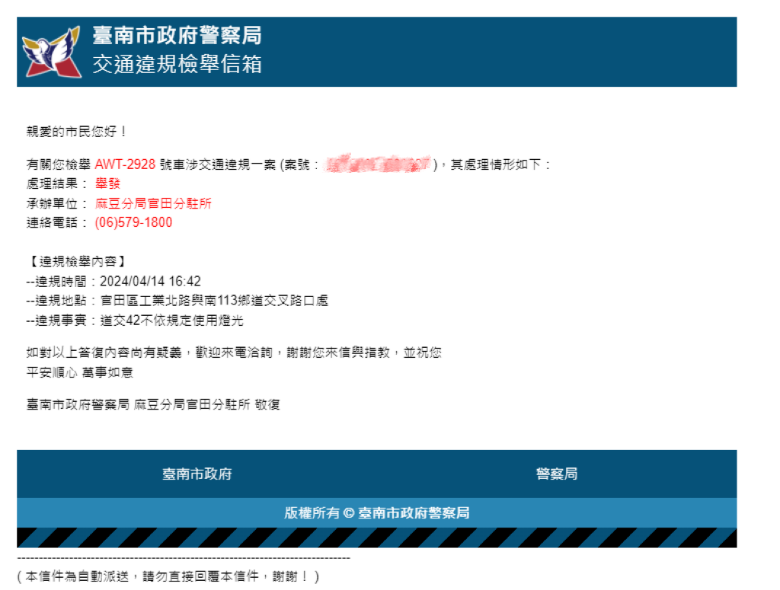Click the 【違規檢舉內容】 heading
Image resolution: width=780 pixels, height=590 pixels.
(77, 261)
